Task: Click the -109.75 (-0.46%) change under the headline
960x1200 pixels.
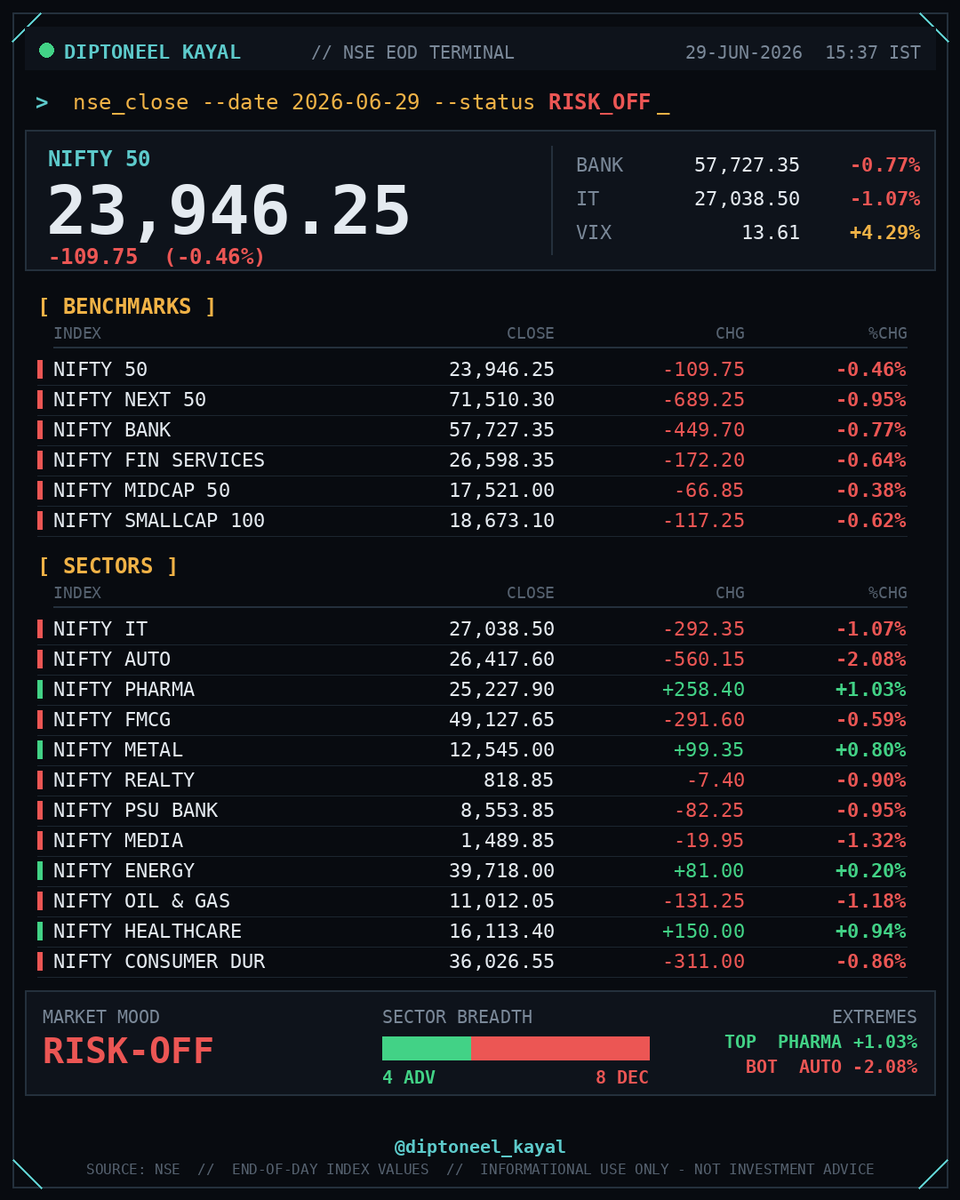Action: click(x=156, y=257)
